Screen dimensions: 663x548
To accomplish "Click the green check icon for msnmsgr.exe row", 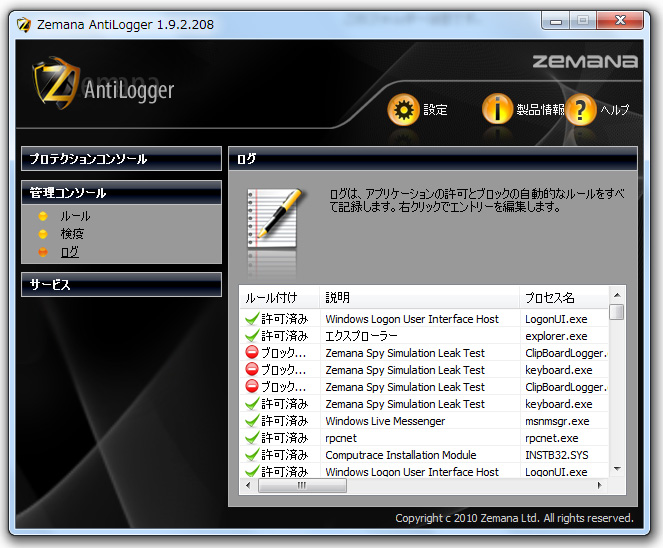I will (x=252, y=421).
